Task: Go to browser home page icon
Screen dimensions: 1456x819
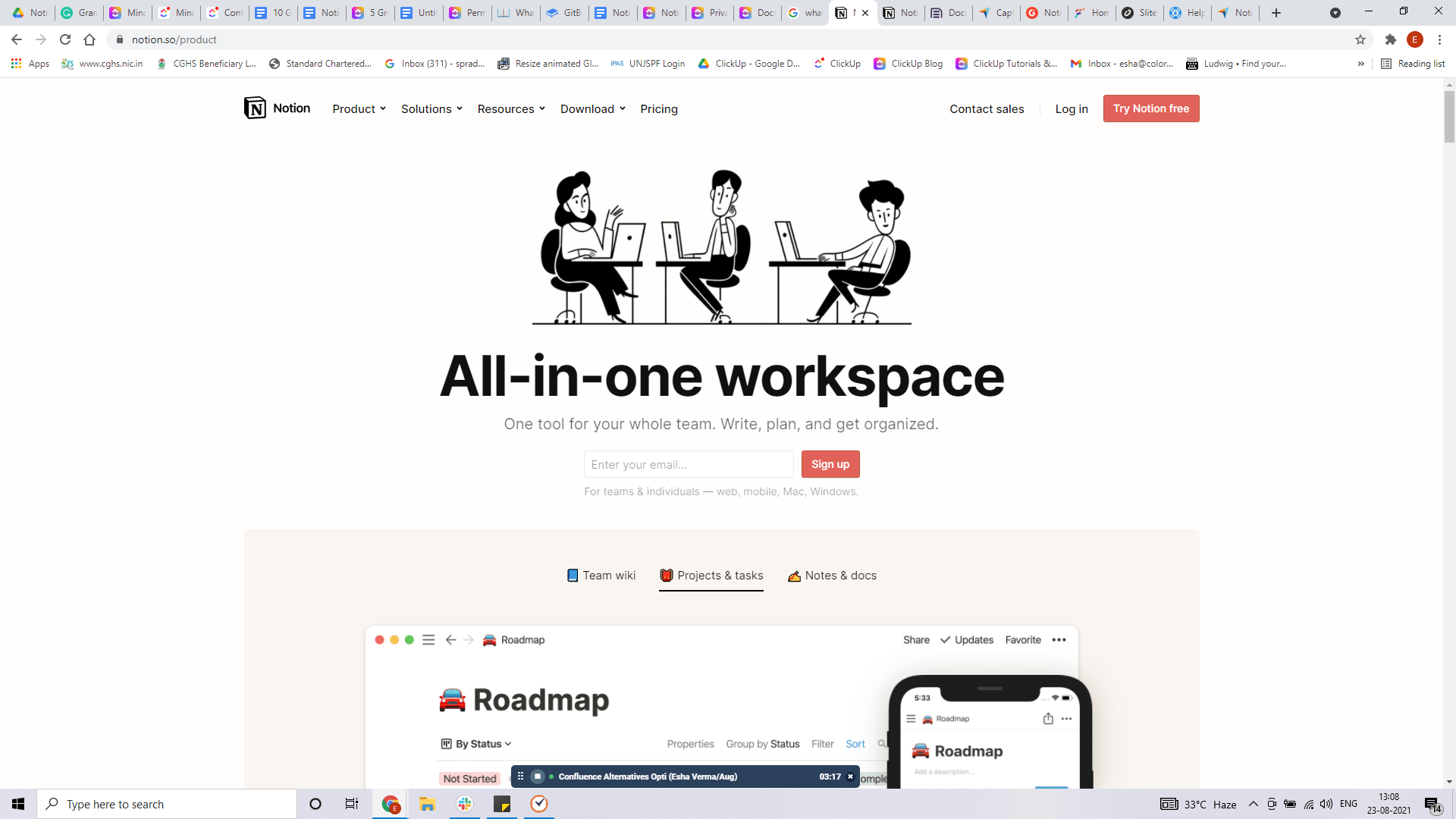Action: [x=89, y=39]
